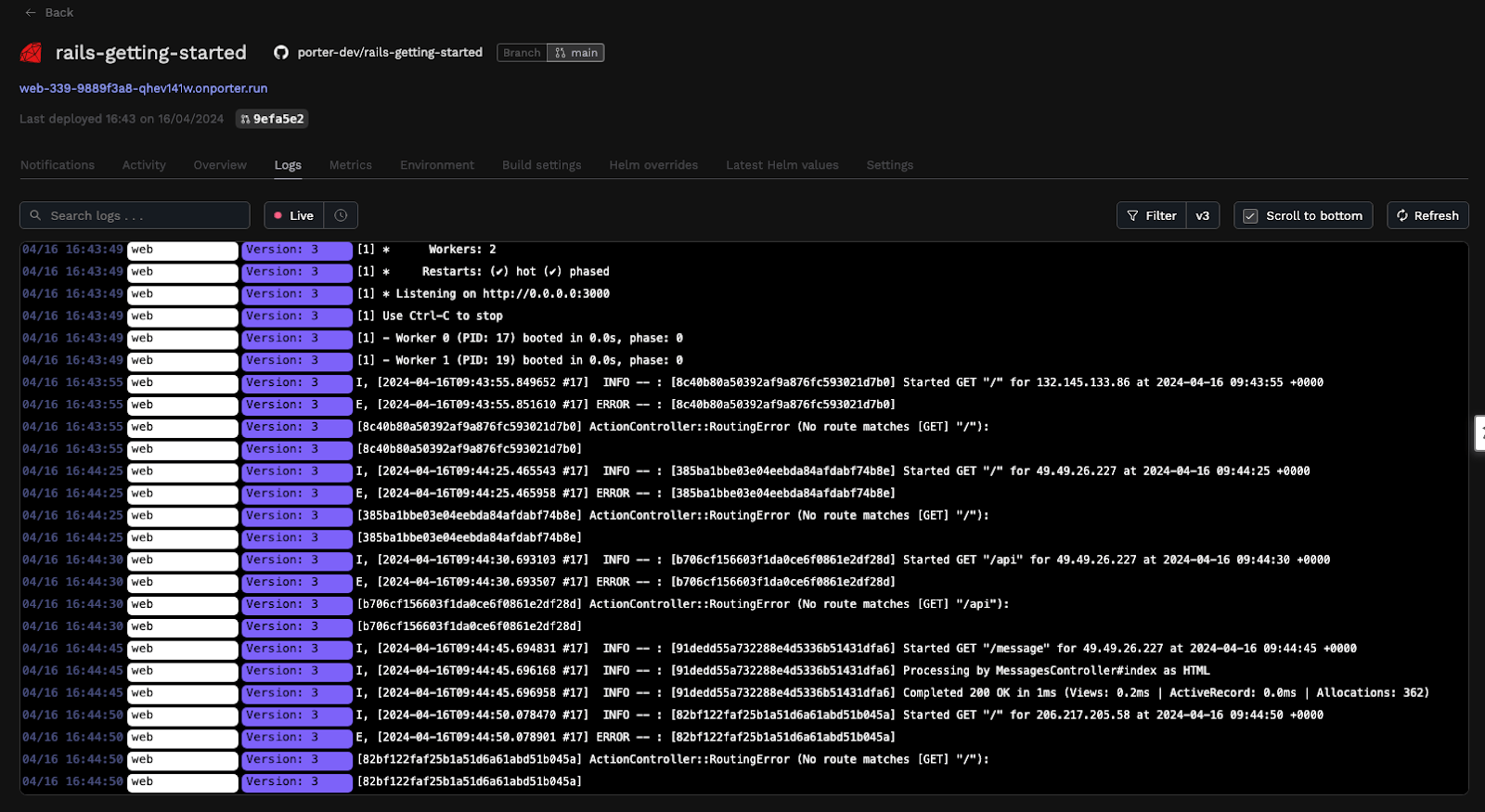The height and width of the screenshot is (812, 1485).
Task: Open the Latest Helm values tab
Action: [x=782, y=165]
